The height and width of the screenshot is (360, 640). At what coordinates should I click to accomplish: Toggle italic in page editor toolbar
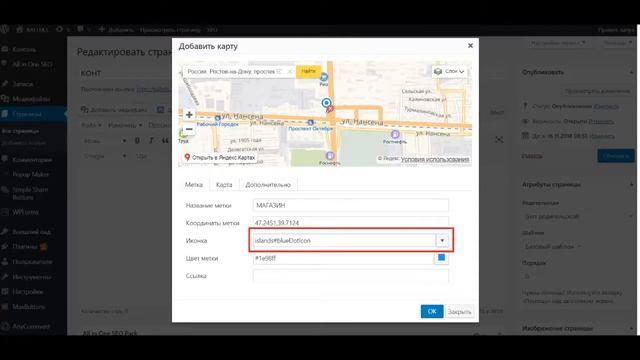coord(151,140)
